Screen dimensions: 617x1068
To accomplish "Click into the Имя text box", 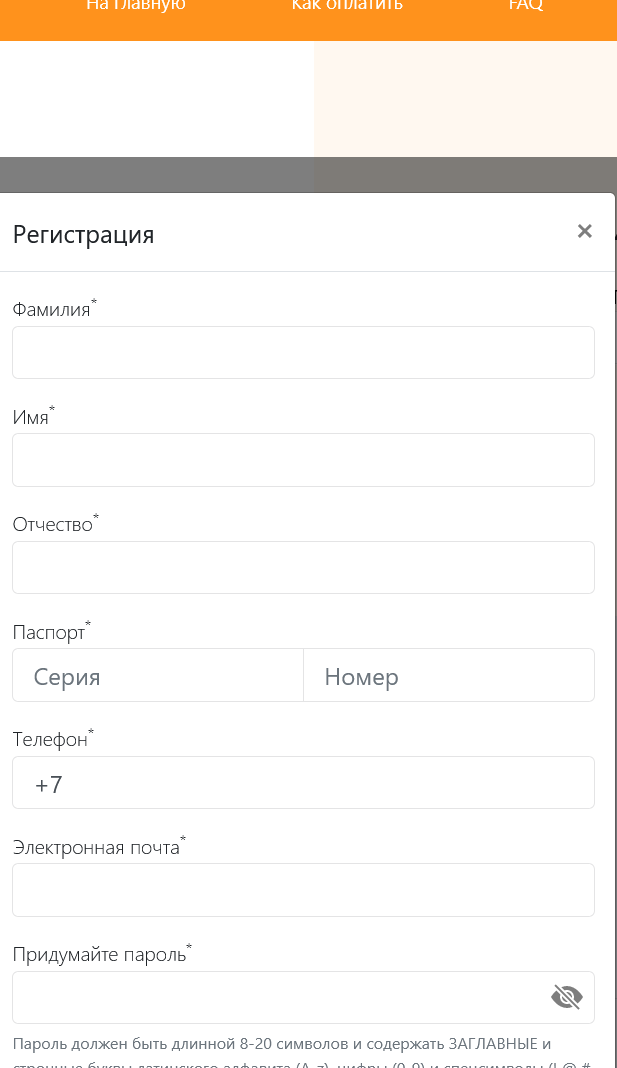I will tap(303, 460).
